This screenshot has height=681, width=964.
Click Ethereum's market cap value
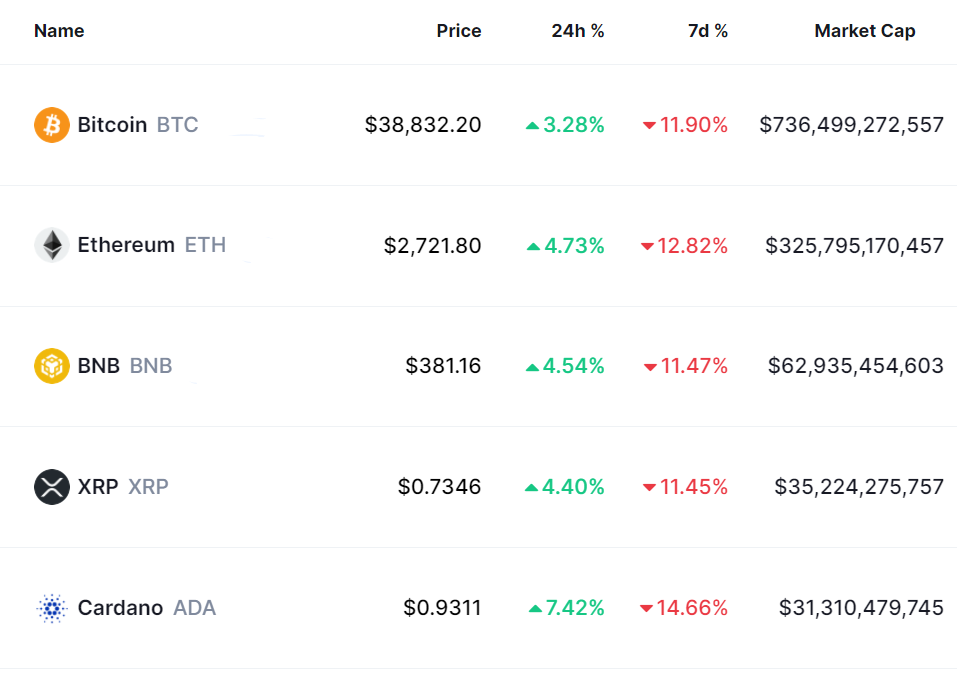tap(855, 245)
